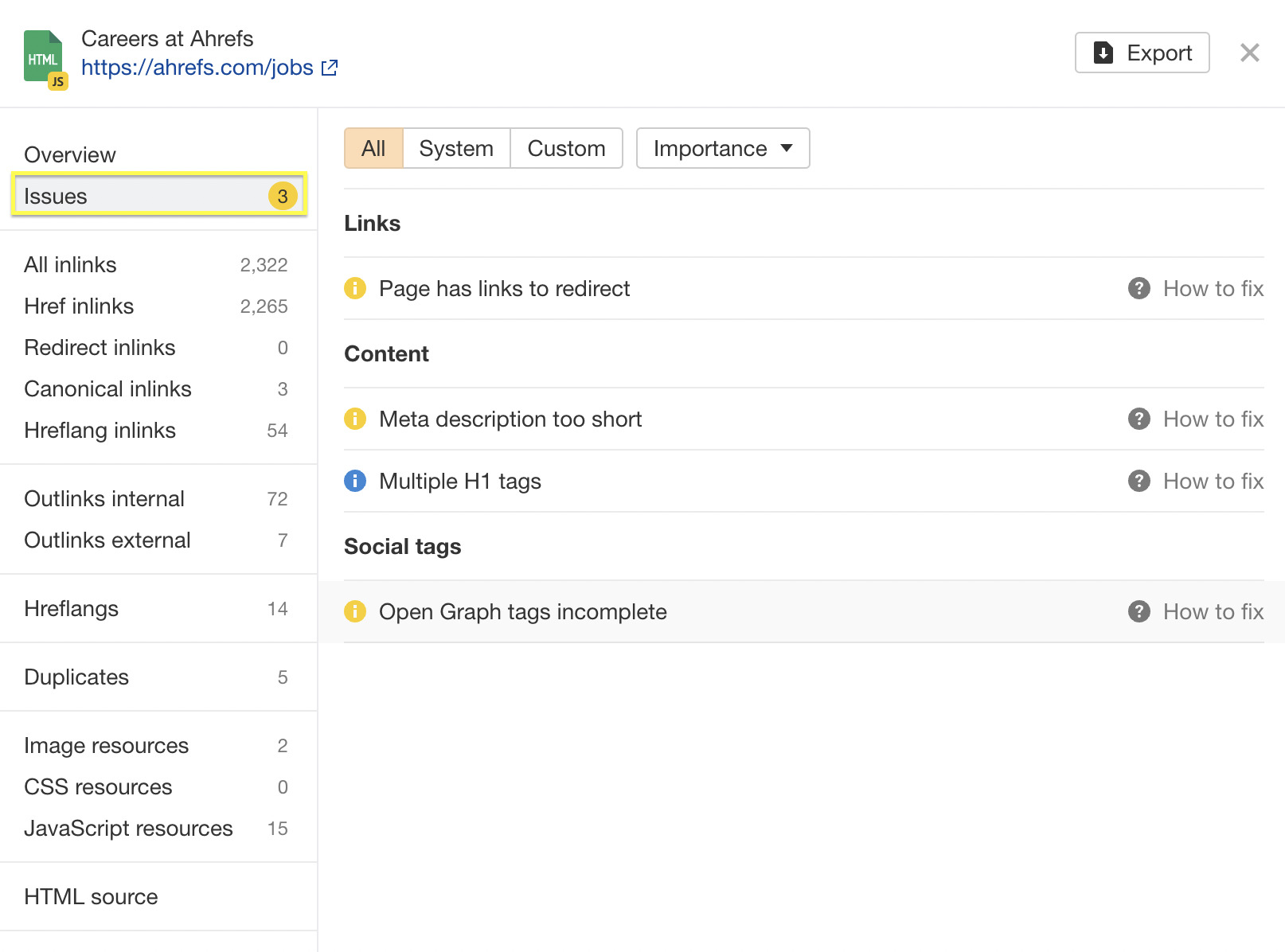Open "How to fix" for Meta description too short

[1213, 419]
